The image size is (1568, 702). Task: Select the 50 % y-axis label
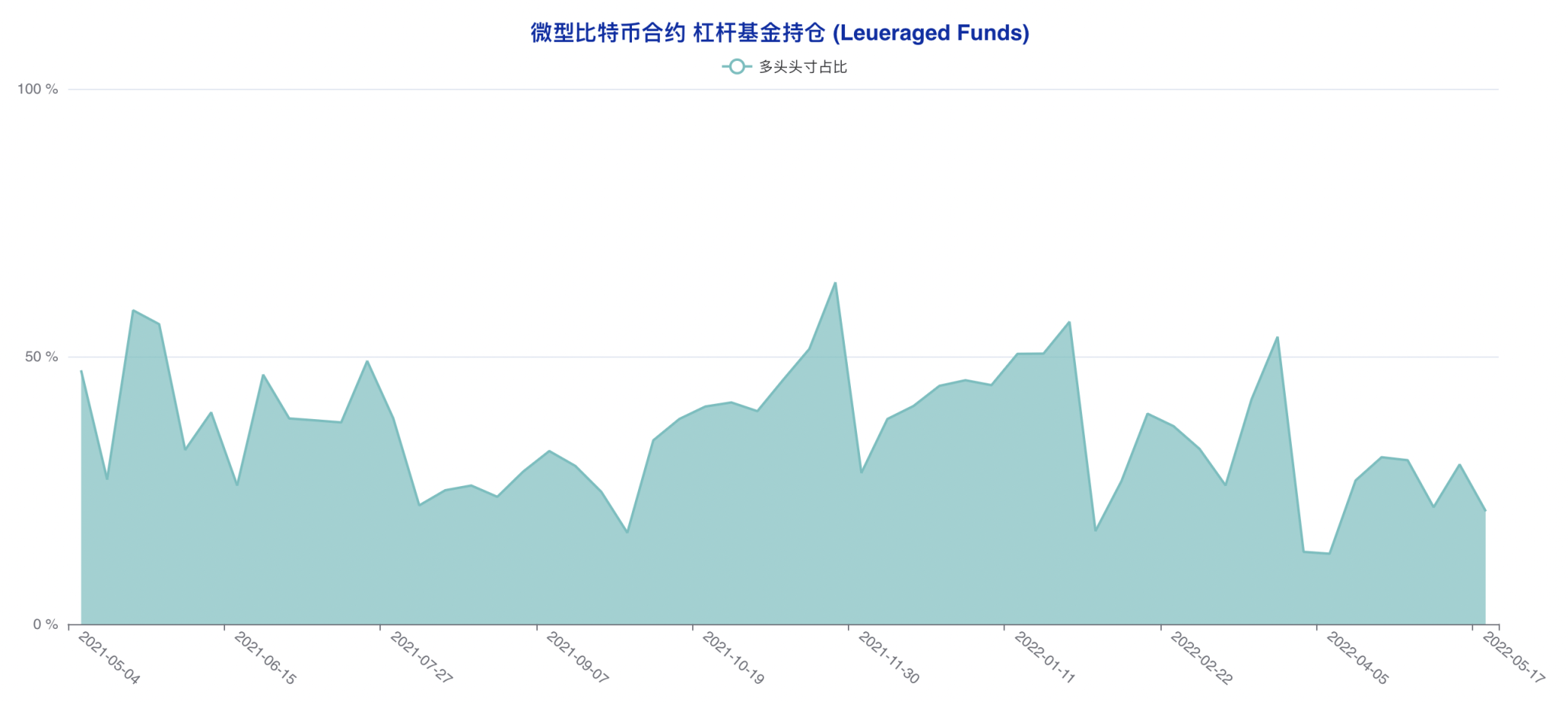[42, 357]
